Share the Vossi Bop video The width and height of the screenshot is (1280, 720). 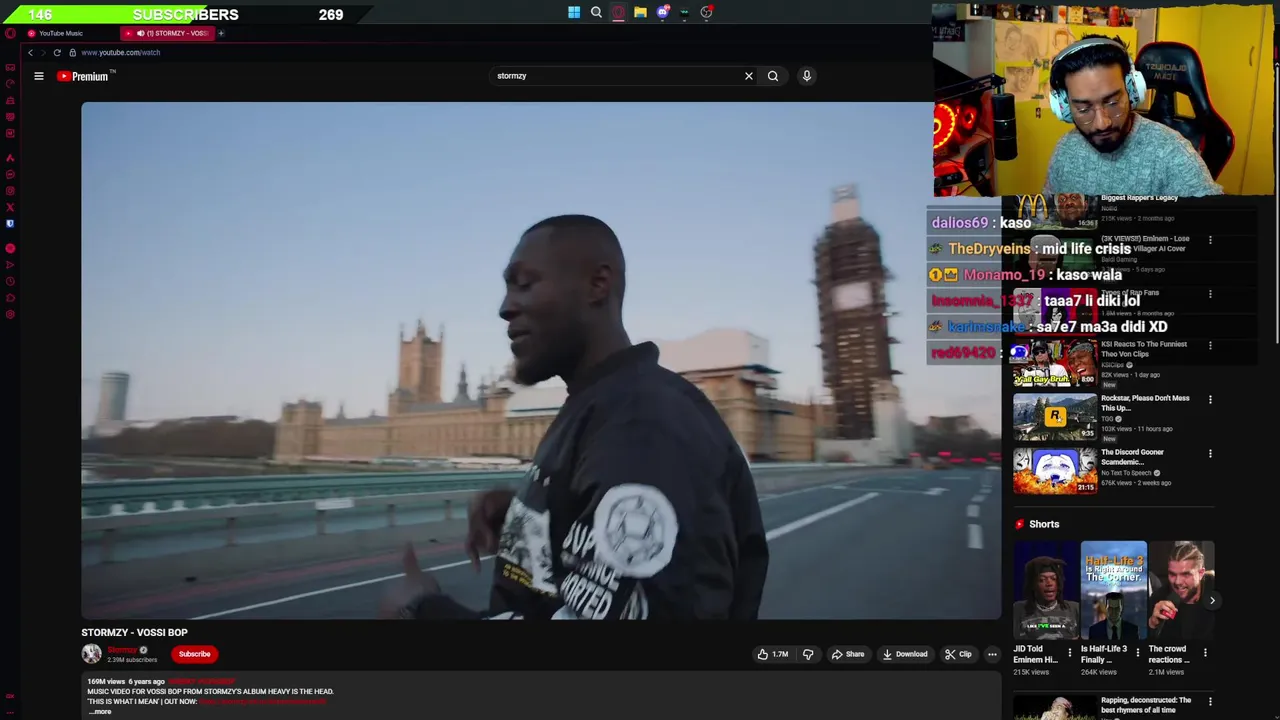click(x=847, y=654)
